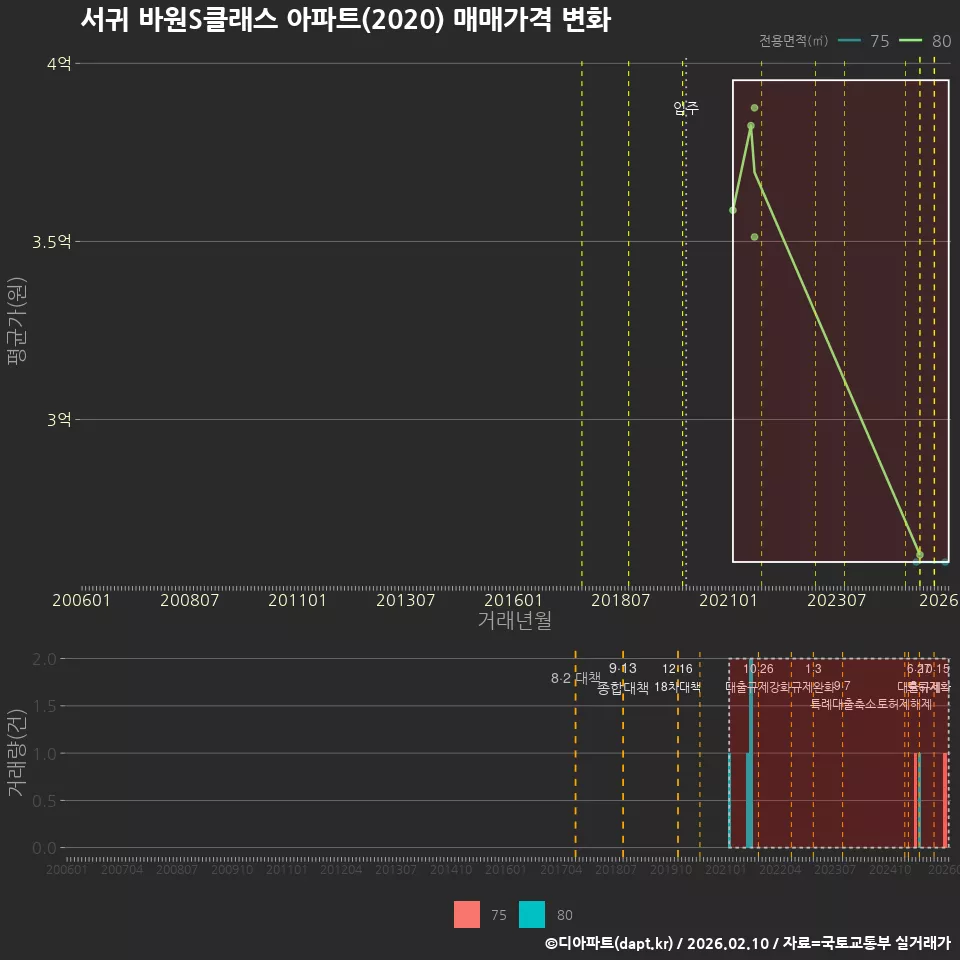Click the '전용면적(㎡)' legend title

(x=793, y=40)
